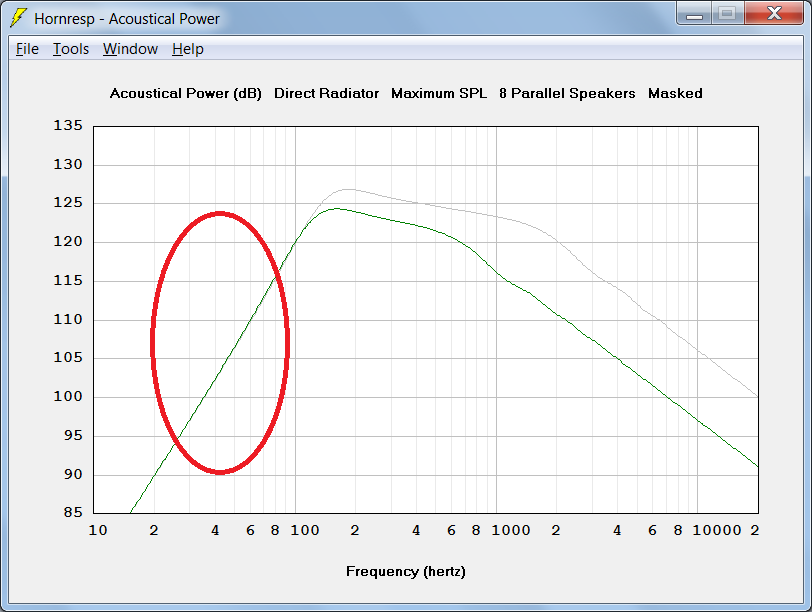The height and width of the screenshot is (612, 812).
Task: Click the 130 dB axis value
Action: [x=68, y=165]
